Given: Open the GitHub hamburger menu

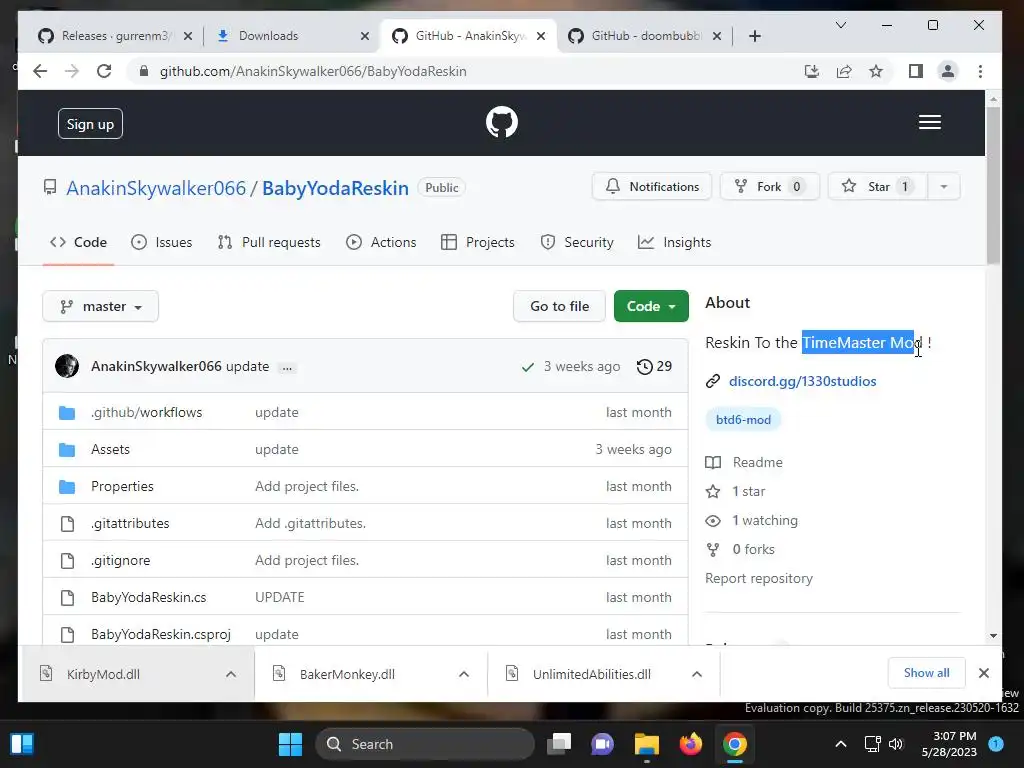Looking at the screenshot, I should click(x=929, y=122).
